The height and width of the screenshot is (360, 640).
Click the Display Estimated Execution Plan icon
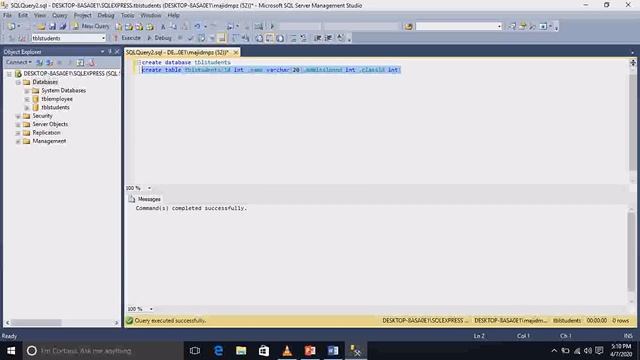coord(201,38)
